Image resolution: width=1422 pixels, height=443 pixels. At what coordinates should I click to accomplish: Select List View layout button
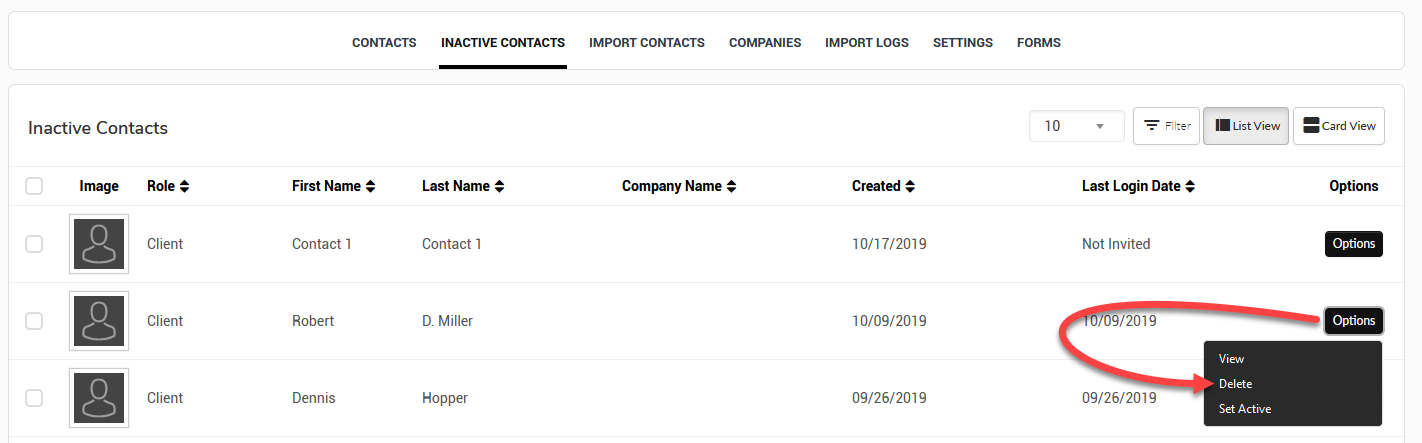point(1246,126)
